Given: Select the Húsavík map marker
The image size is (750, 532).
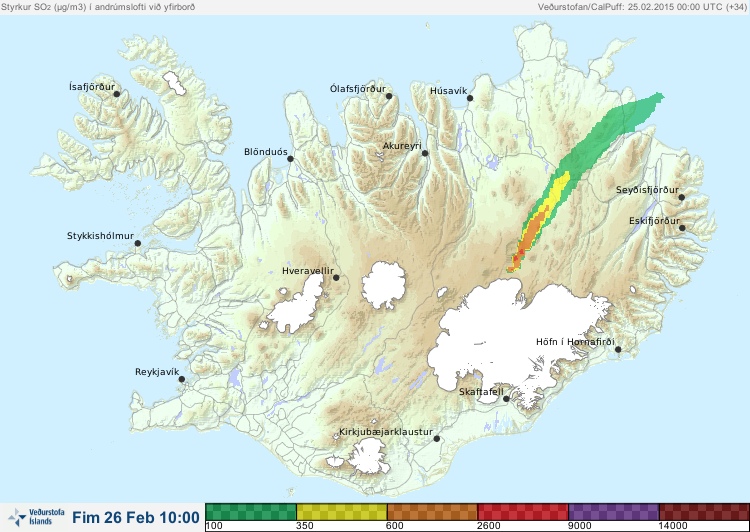Looking at the screenshot, I should 470,98.
